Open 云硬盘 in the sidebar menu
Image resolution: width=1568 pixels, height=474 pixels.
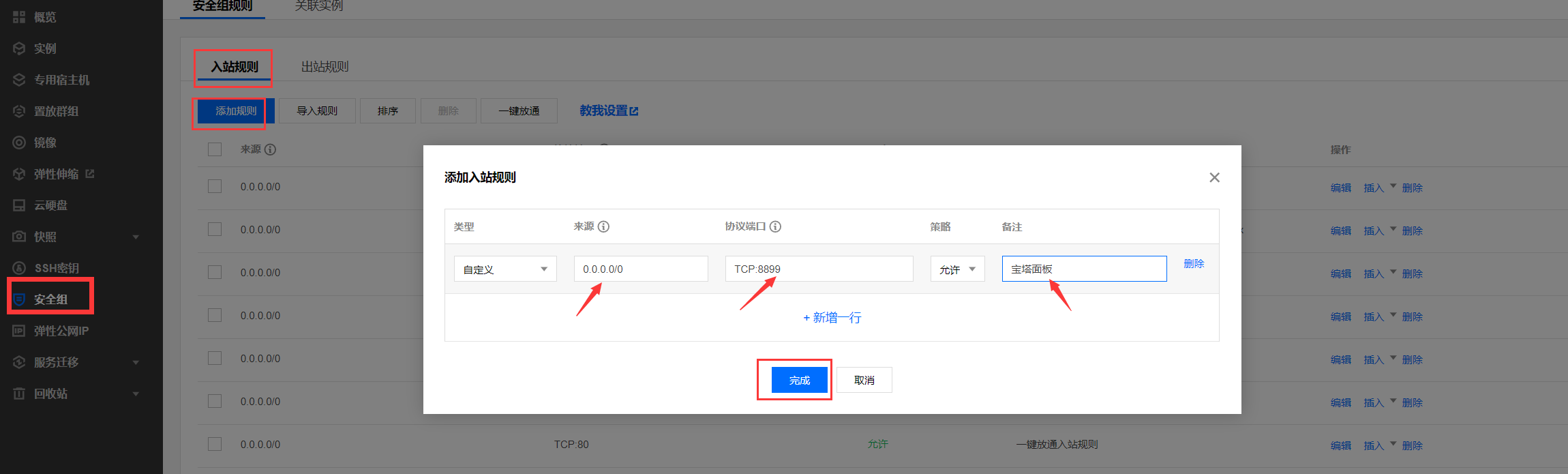[50, 205]
